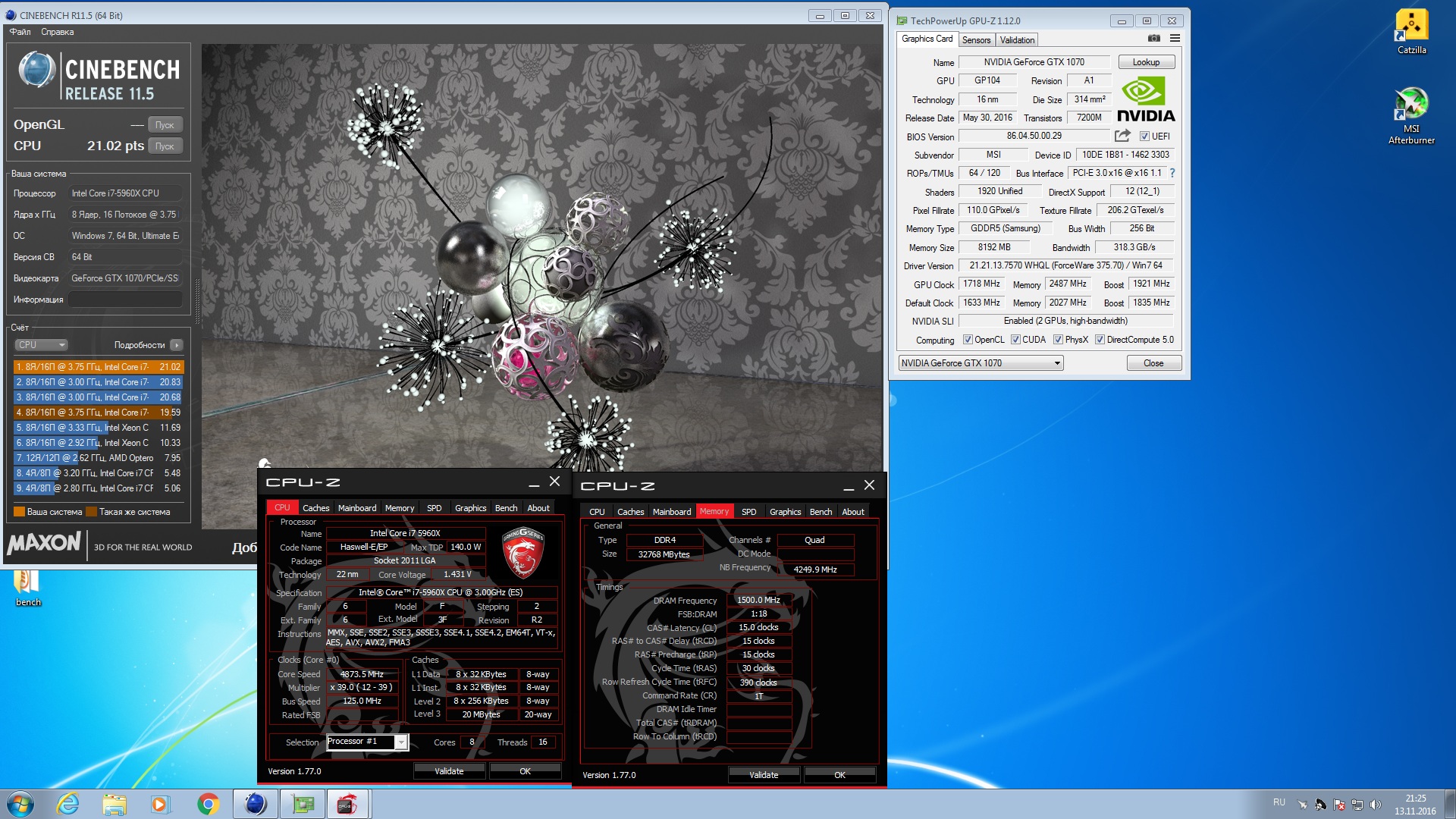Toggle the CUDA checkbox
This screenshot has width=1456, height=819.
point(1015,340)
